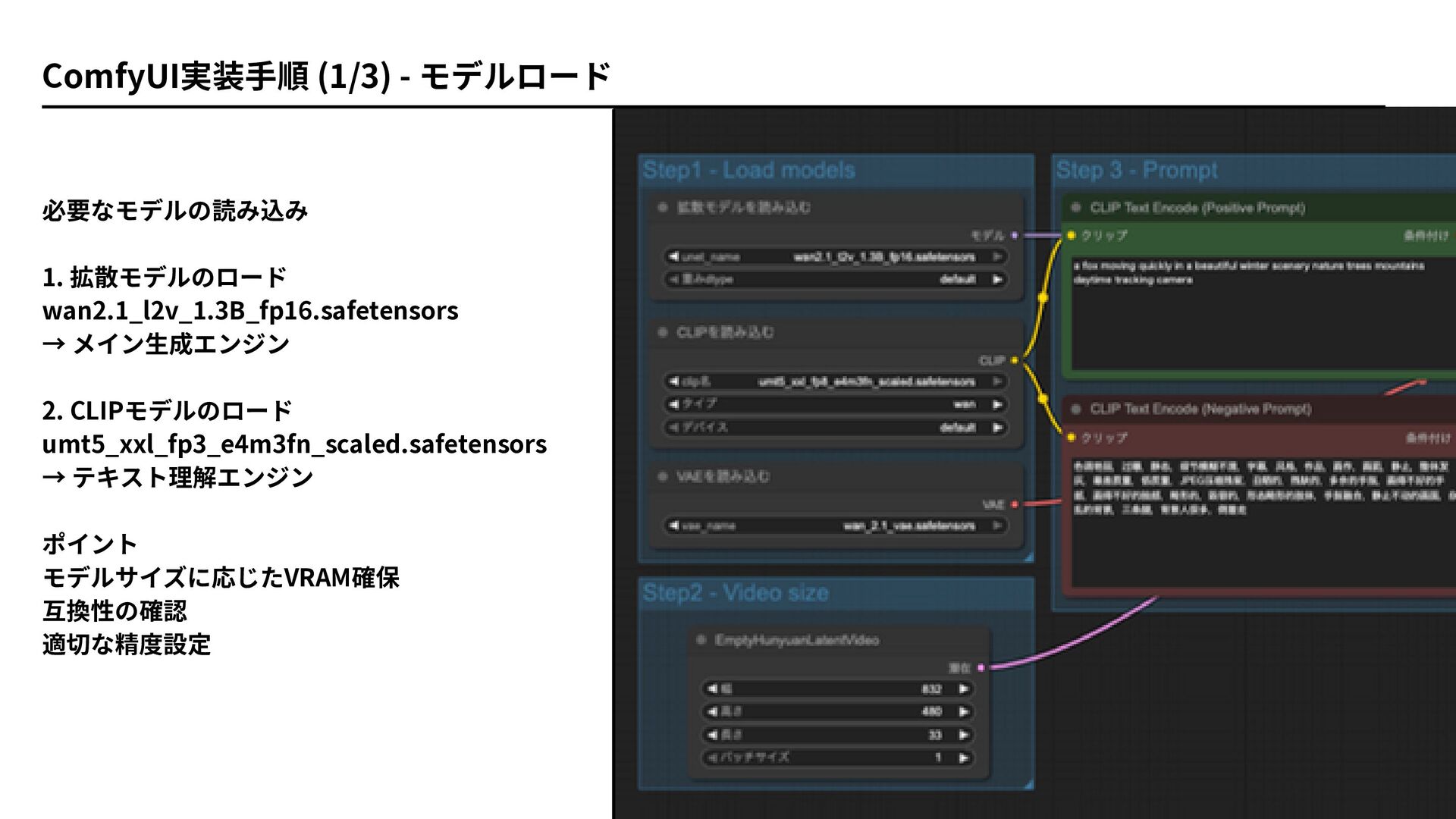Click the CLIPを読み込む node title

(x=726, y=332)
